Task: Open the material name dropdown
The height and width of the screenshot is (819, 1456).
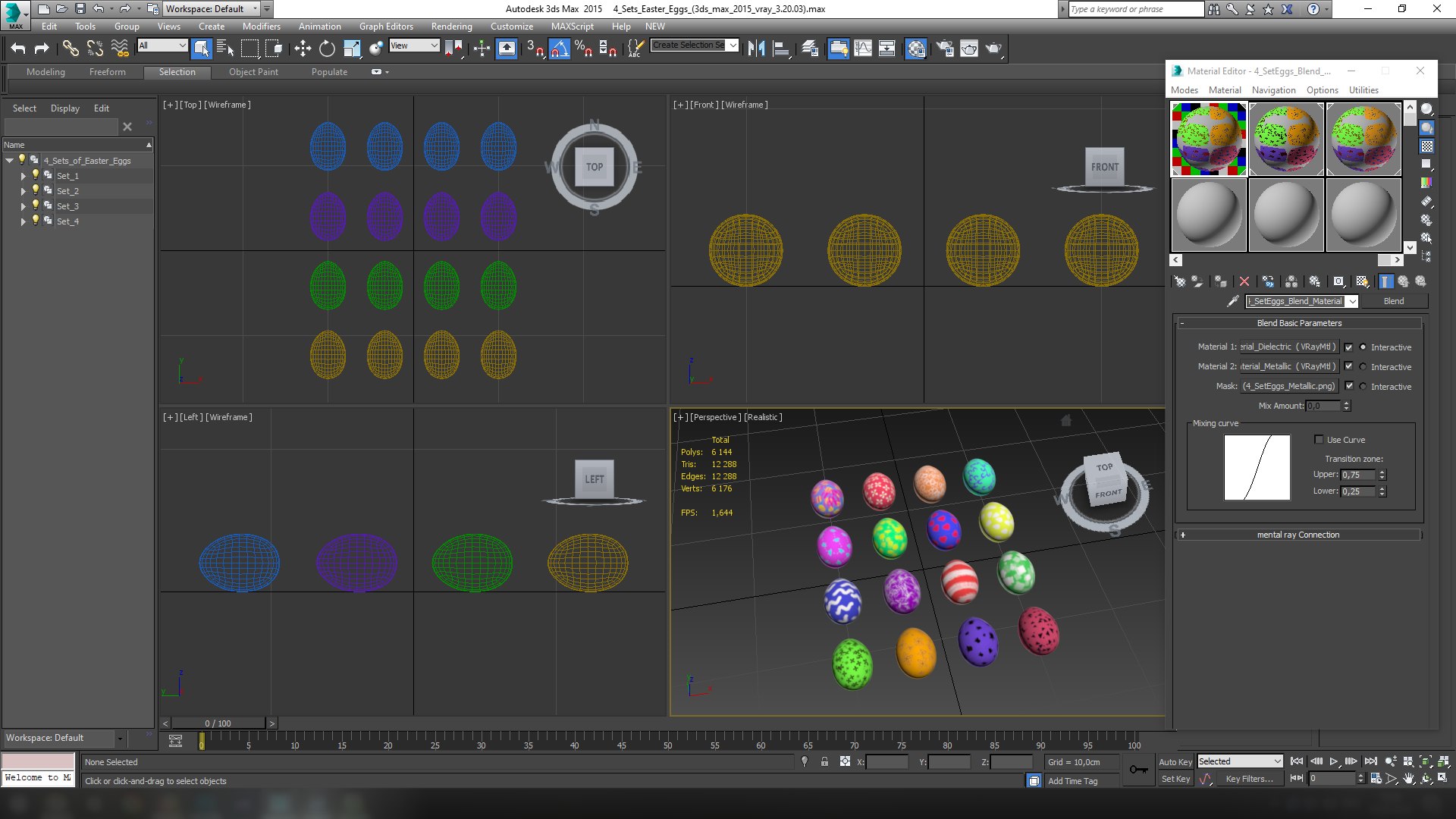Action: pos(1352,301)
